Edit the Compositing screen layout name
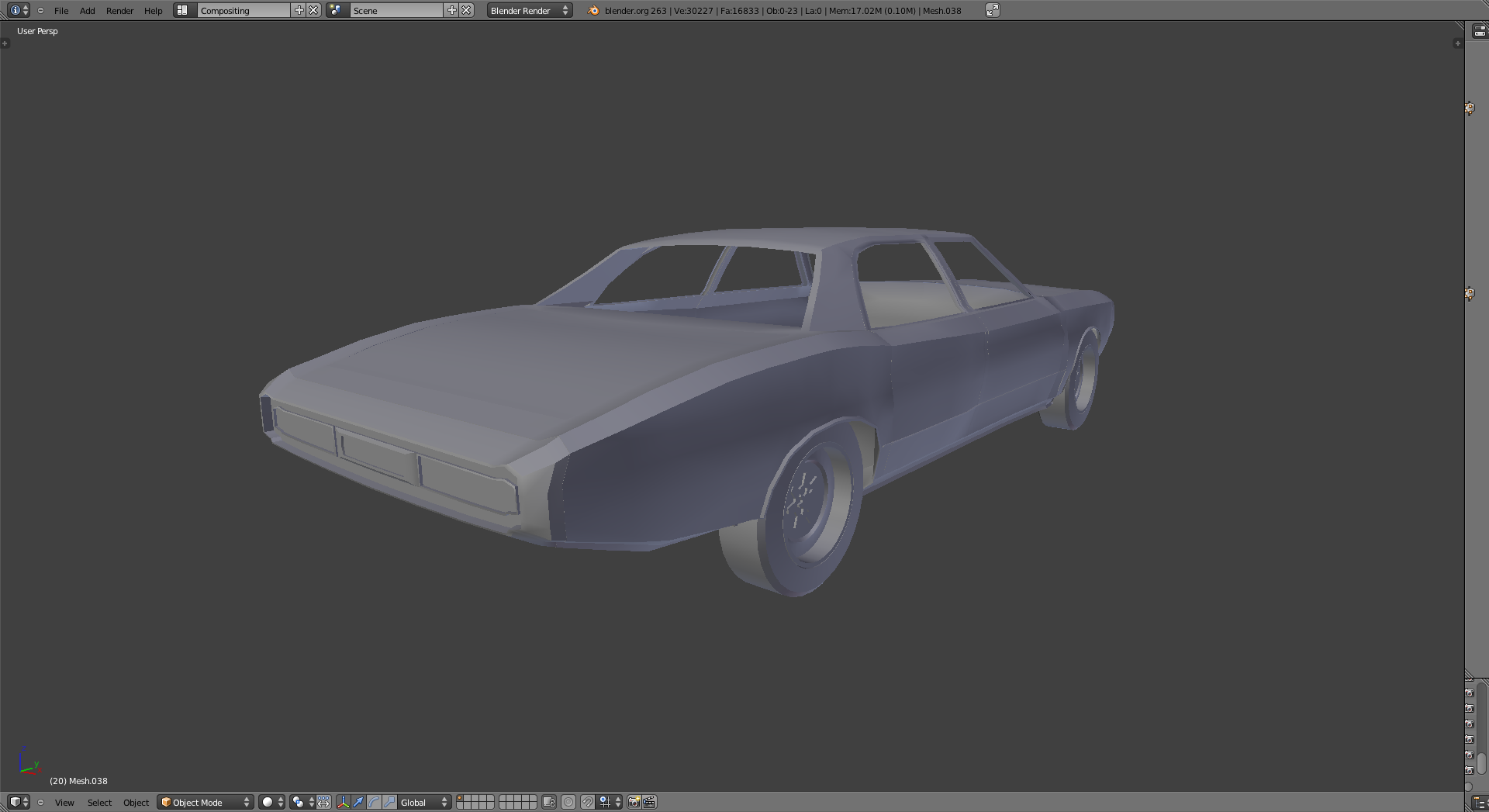 coord(244,10)
